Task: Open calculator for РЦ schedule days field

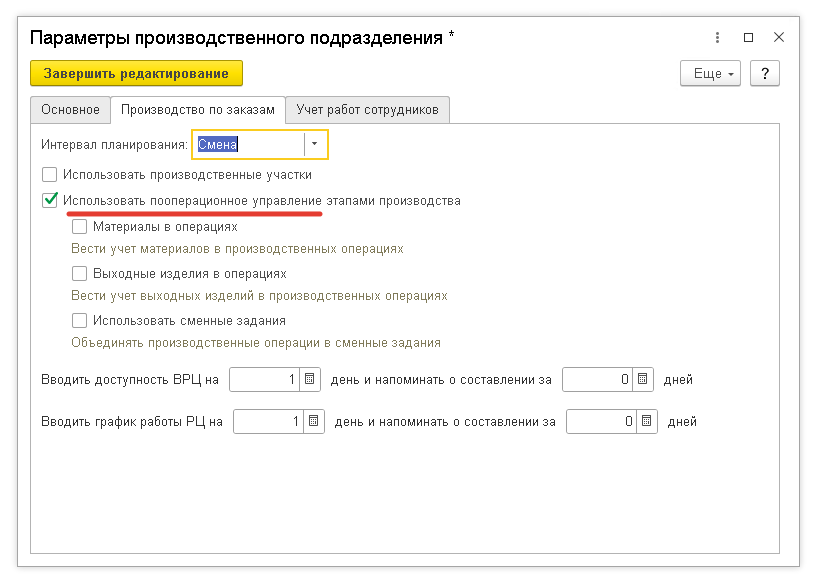Action: tap(314, 422)
